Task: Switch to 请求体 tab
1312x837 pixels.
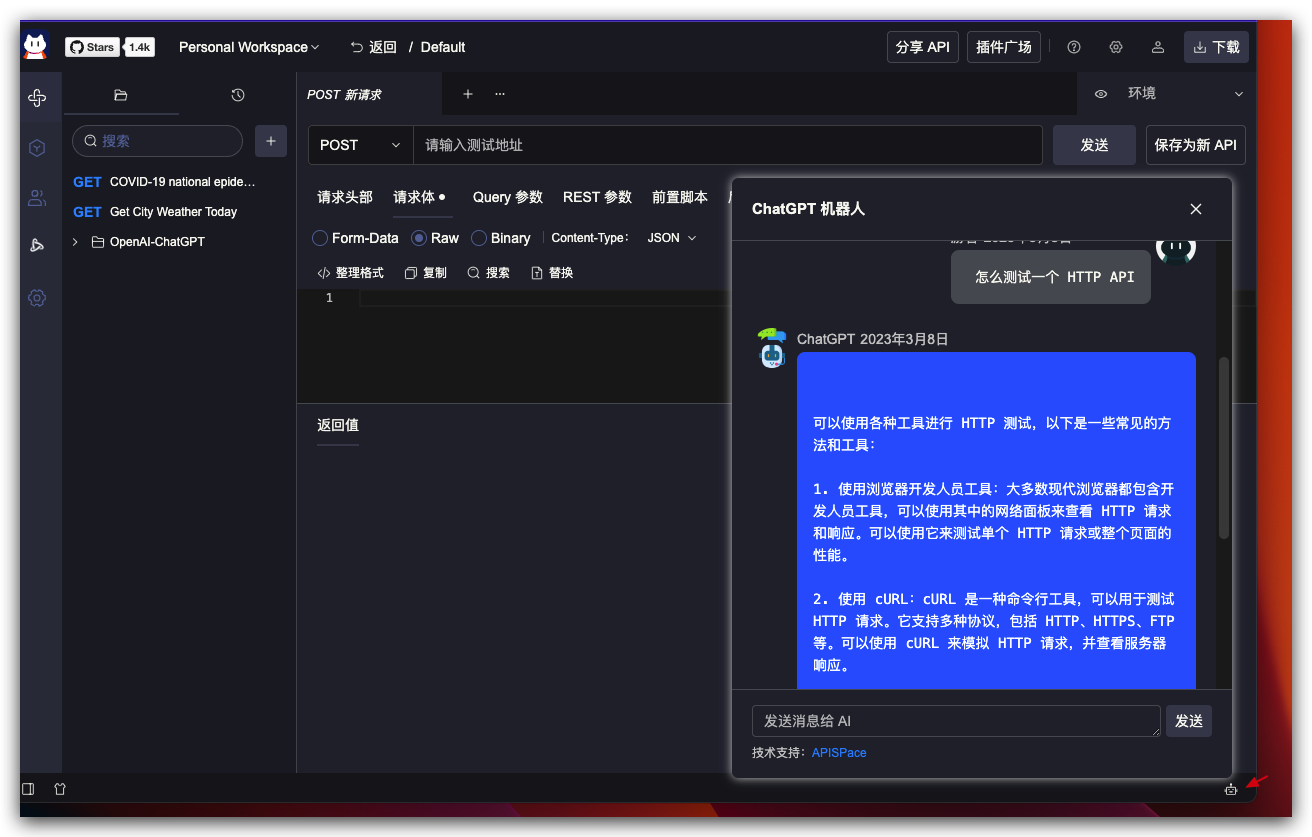Action: tap(419, 197)
